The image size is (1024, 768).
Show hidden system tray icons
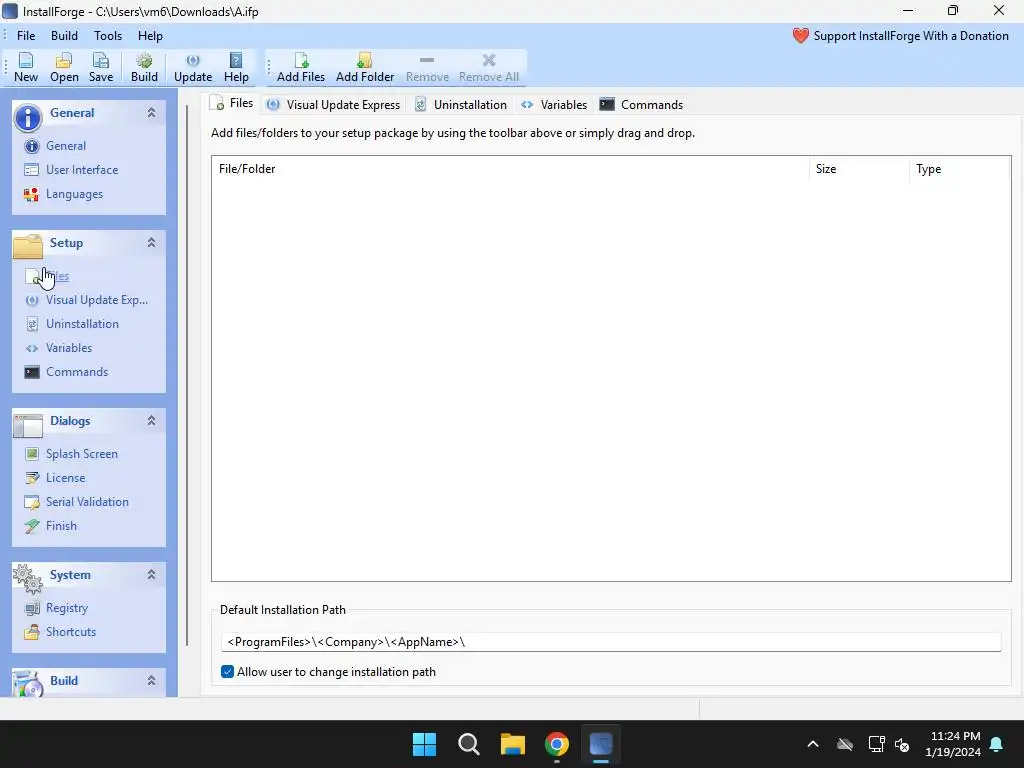(x=813, y=744)
